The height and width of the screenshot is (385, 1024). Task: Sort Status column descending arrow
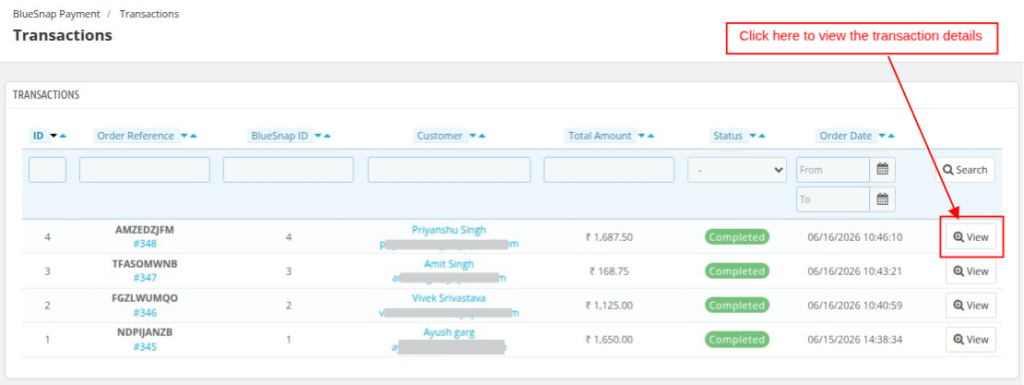752,136
